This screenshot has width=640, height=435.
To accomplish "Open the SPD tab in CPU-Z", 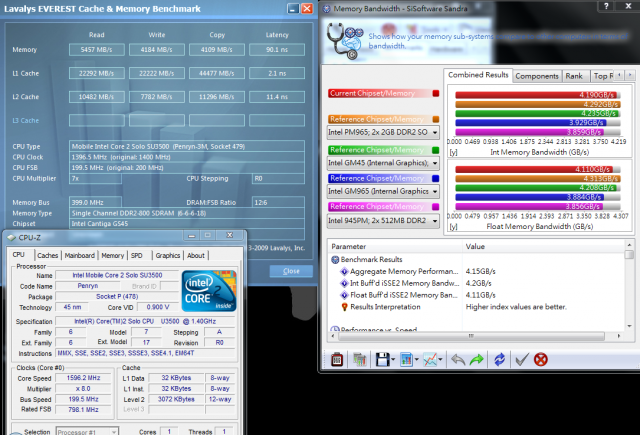I will (x=137, y=255).
